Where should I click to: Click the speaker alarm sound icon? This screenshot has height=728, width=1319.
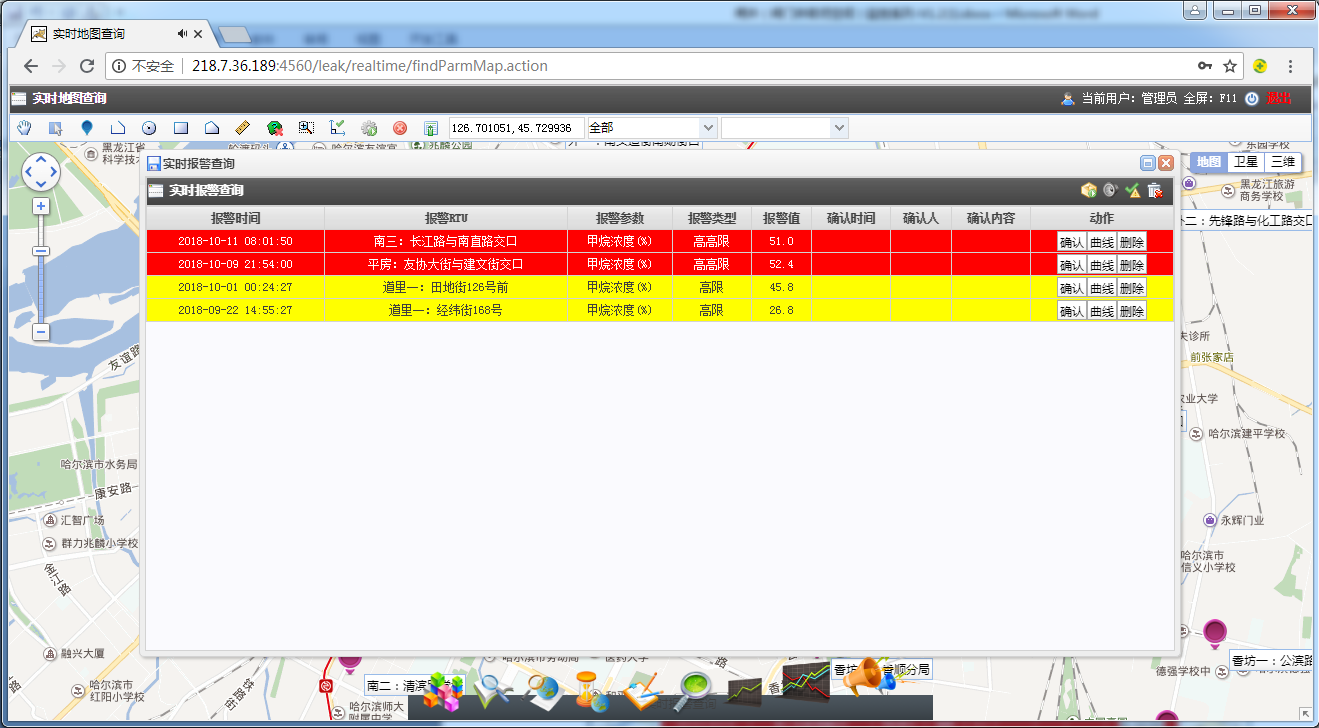coord(1110,191)
